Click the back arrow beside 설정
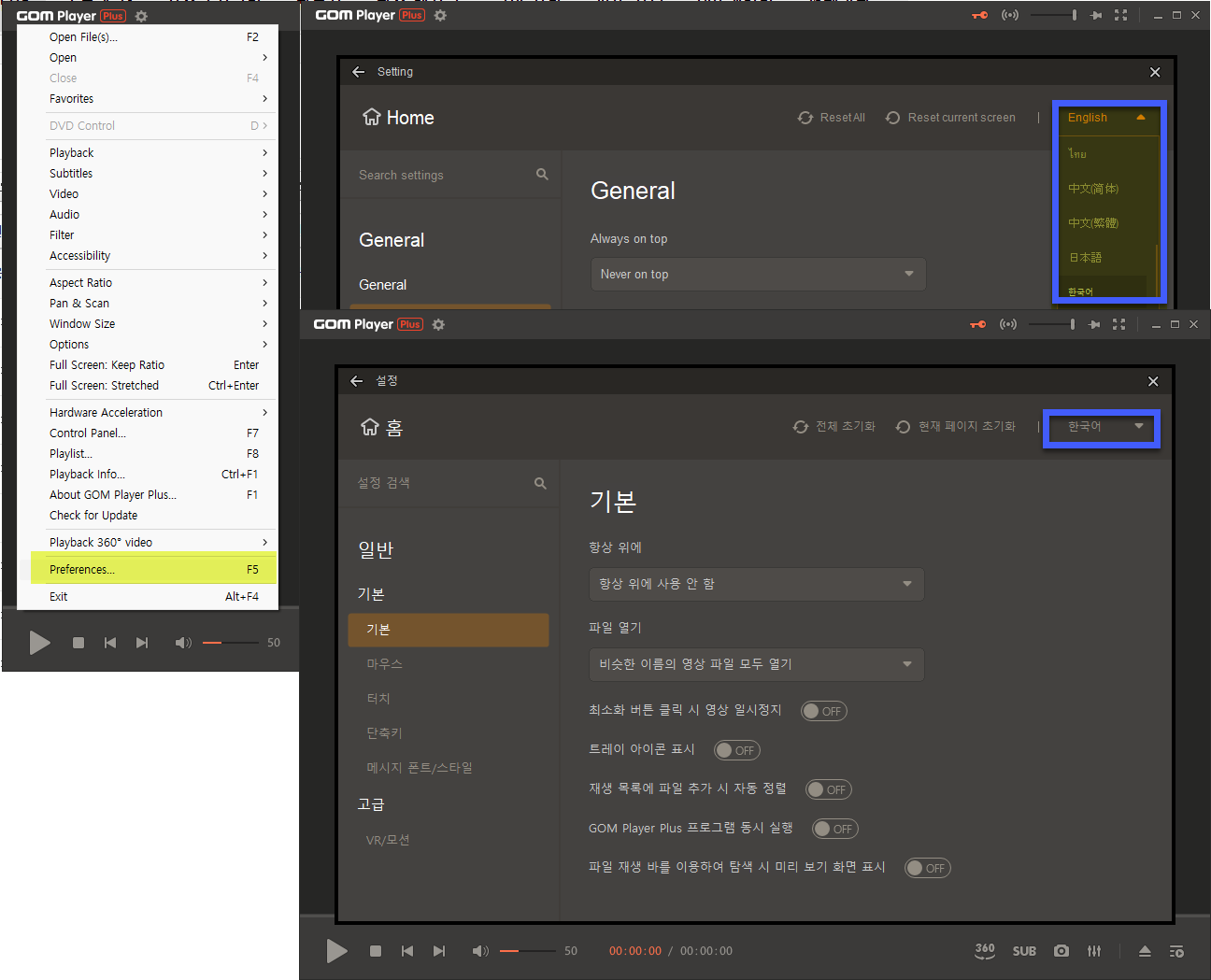Image resolution: width=1211 pixels, height=980 pixels. pyautogui.click(x=357, y=381)
